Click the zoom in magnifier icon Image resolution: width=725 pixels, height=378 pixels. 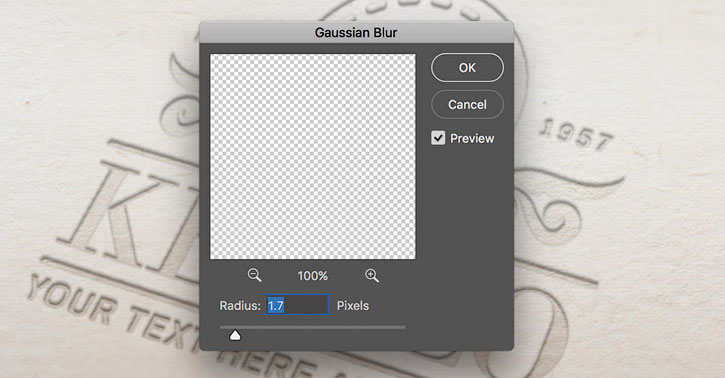(372, 275)
